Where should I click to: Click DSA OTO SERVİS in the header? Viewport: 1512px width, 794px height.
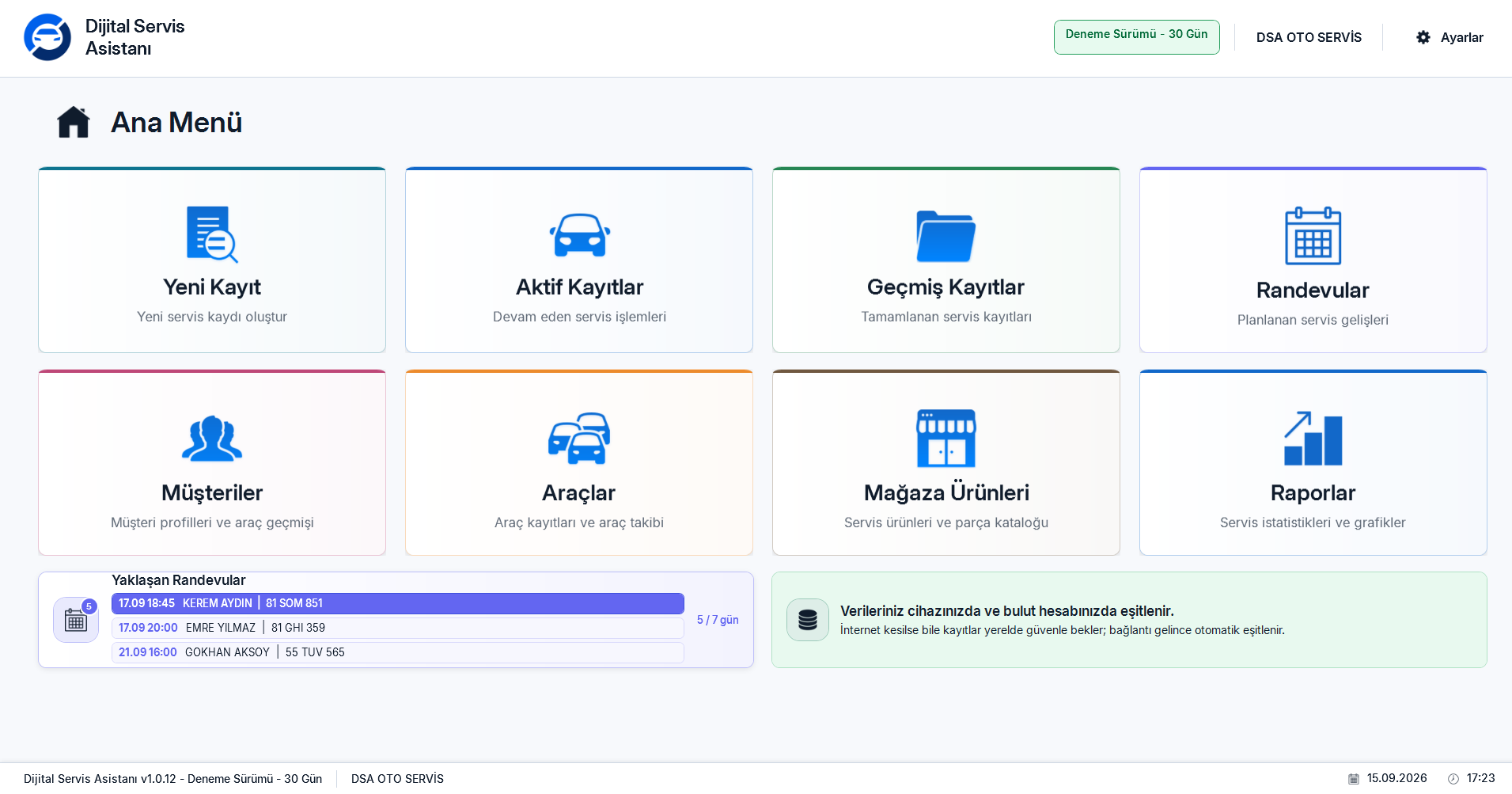pos(1309,37)
